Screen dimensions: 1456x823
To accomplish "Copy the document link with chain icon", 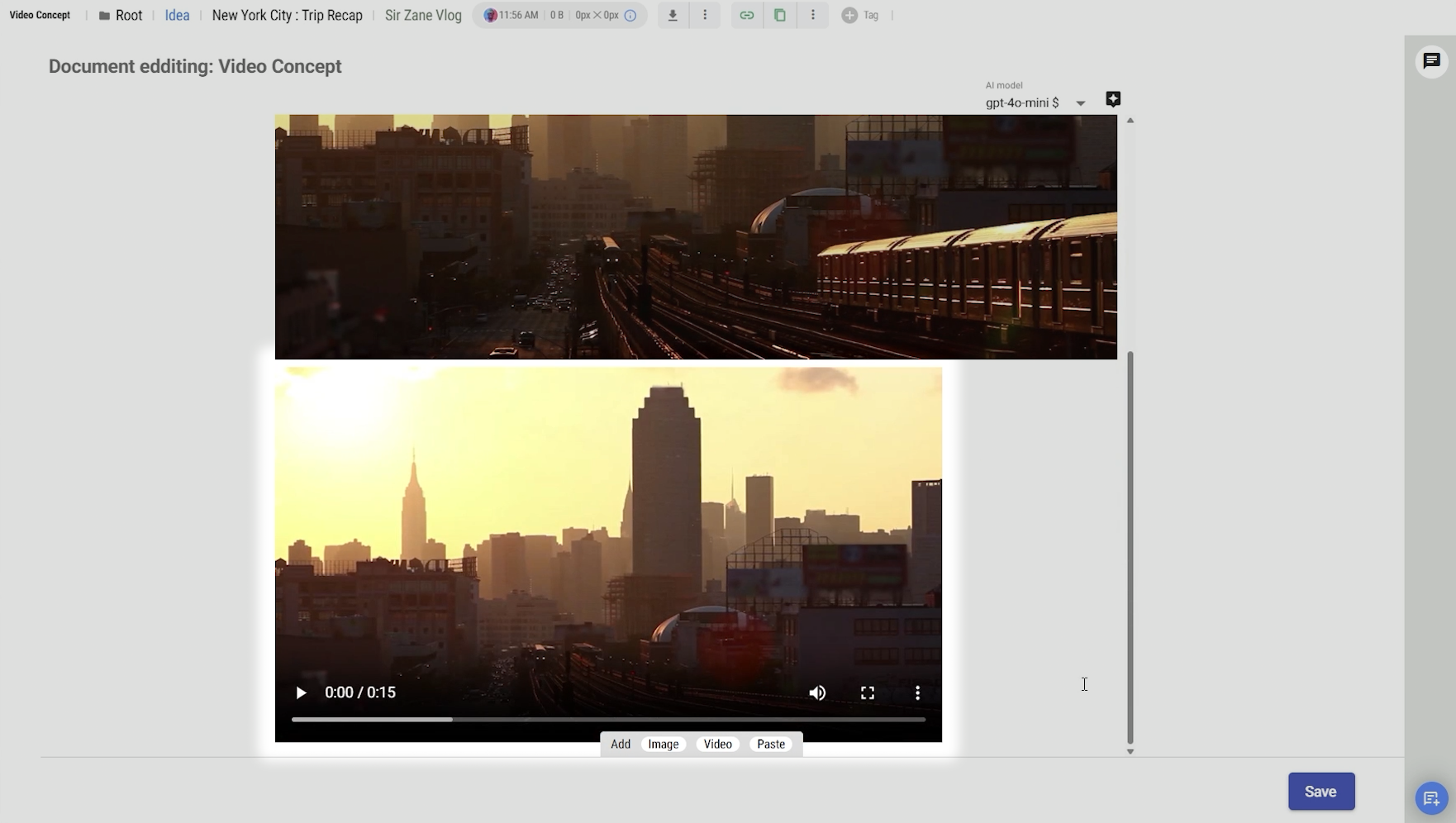I will tap(747, 16).
